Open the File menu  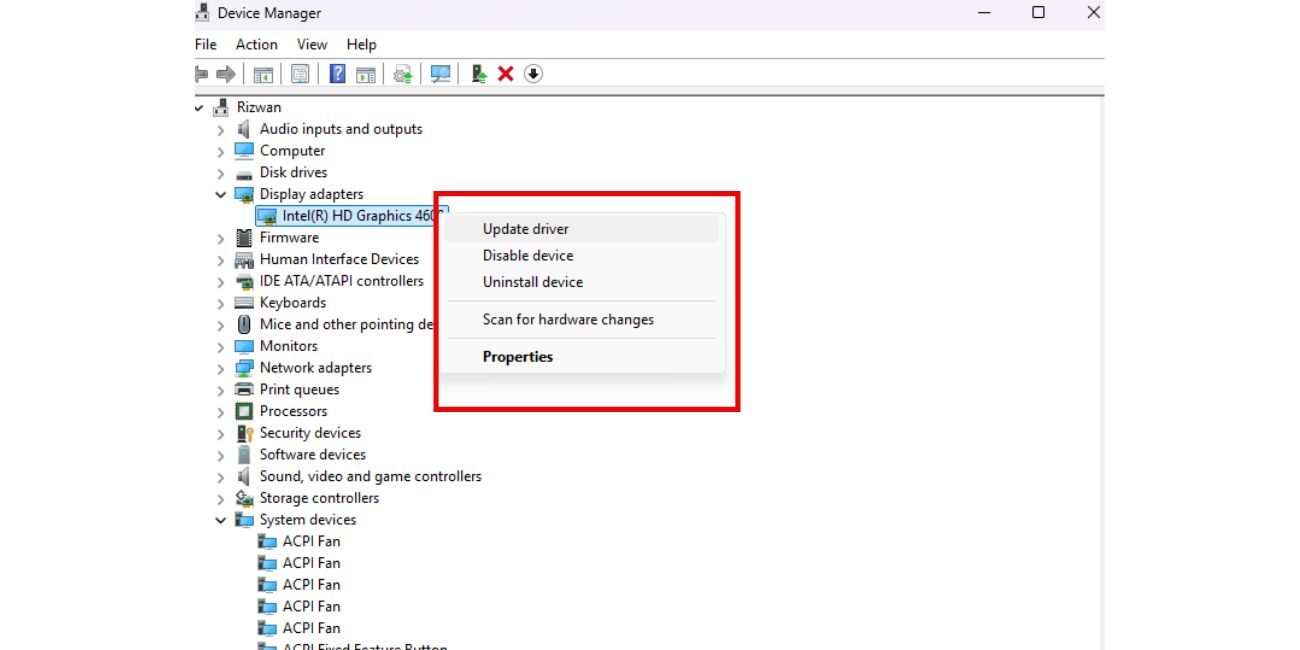click(206, 44)
